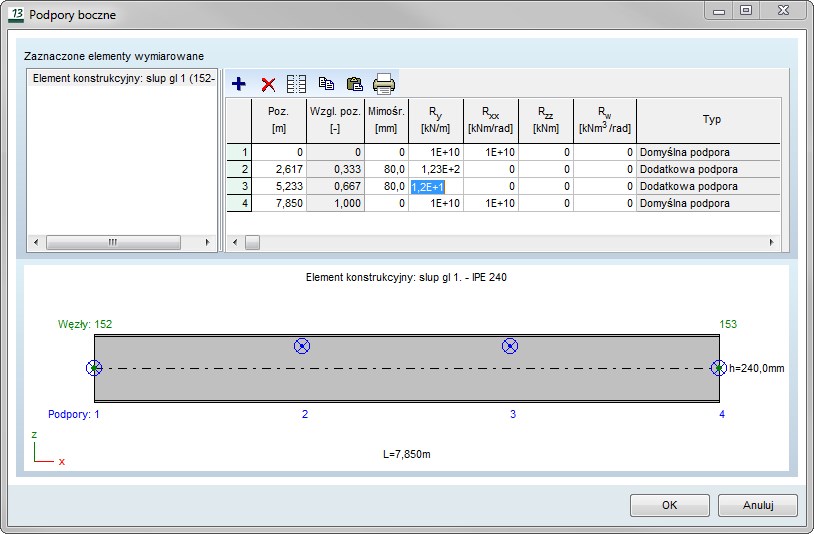Click the right arrow of the table scrollbar
814x534 pixels.
tap(771, 243)
